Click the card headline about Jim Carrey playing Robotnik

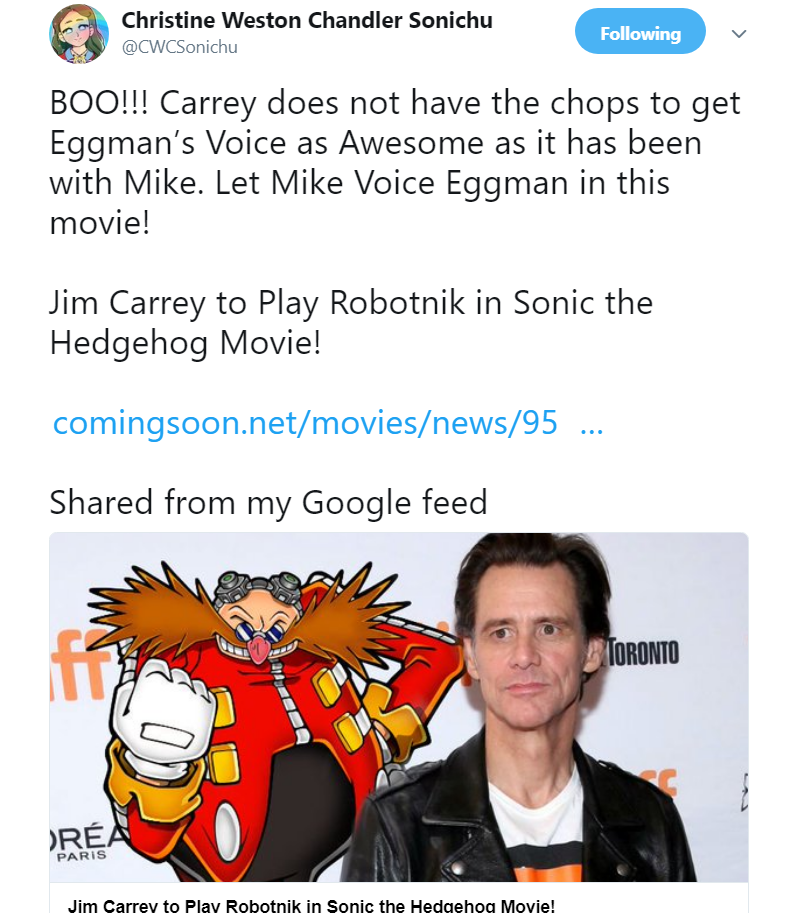click(312, 905)
